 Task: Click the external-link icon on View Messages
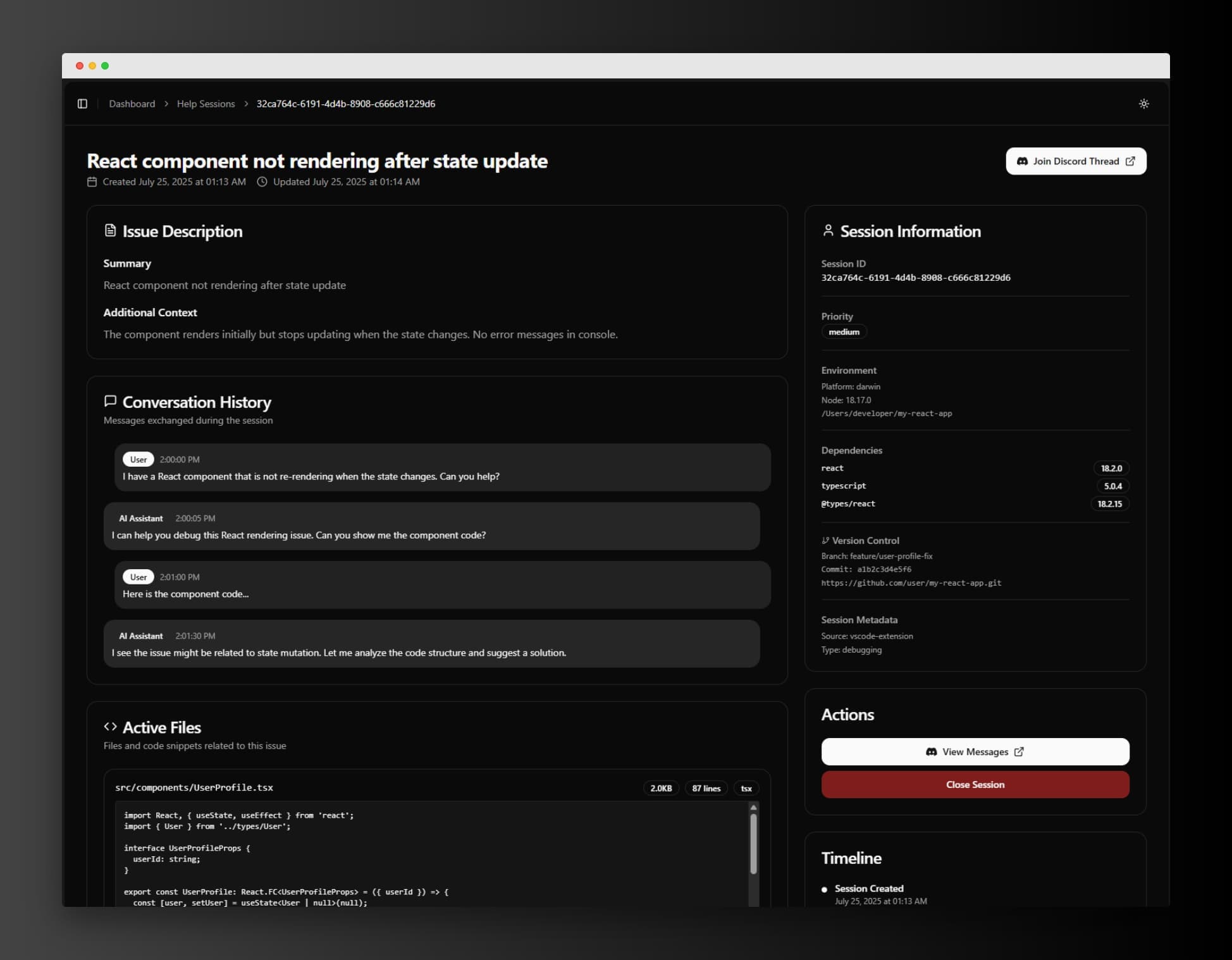point(1019,752)
